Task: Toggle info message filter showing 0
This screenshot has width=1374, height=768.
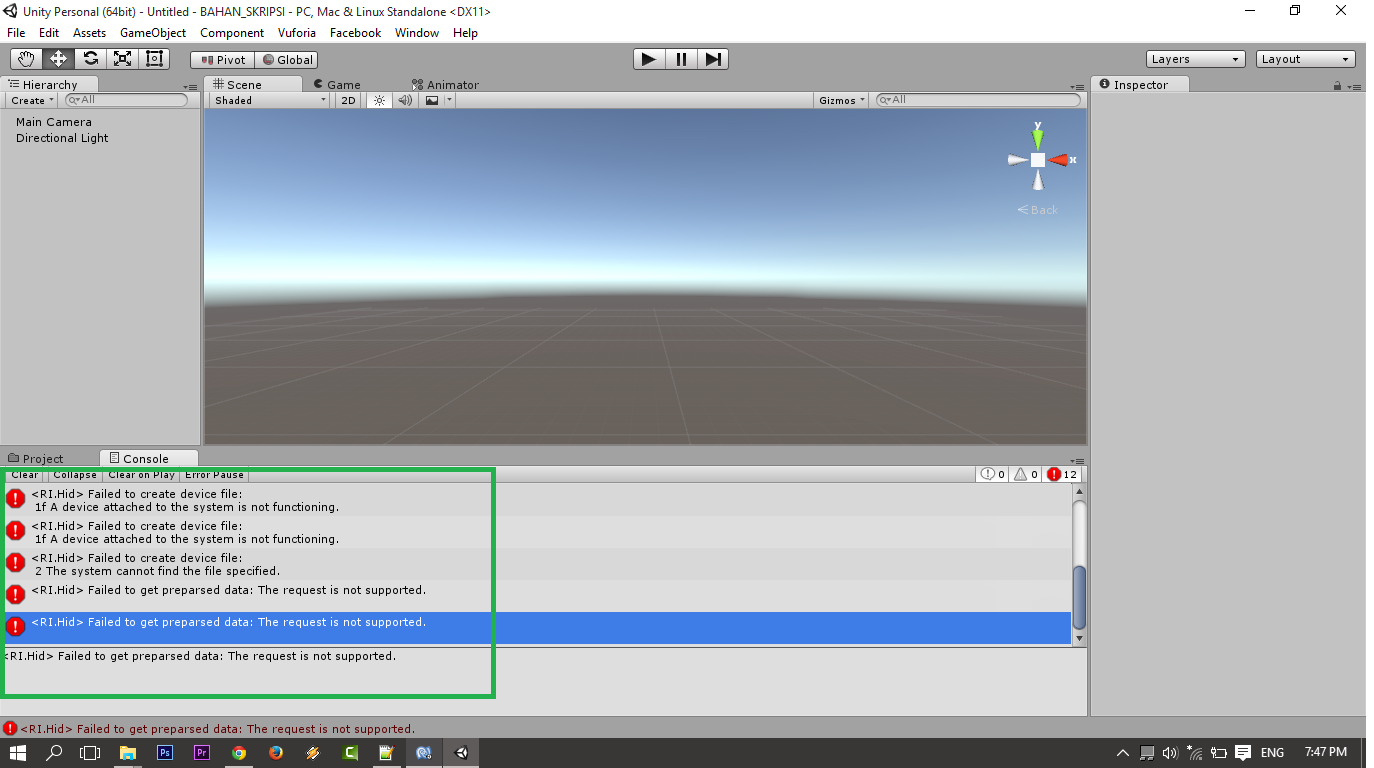Action: pyautogui.click(x=993, y=475)
